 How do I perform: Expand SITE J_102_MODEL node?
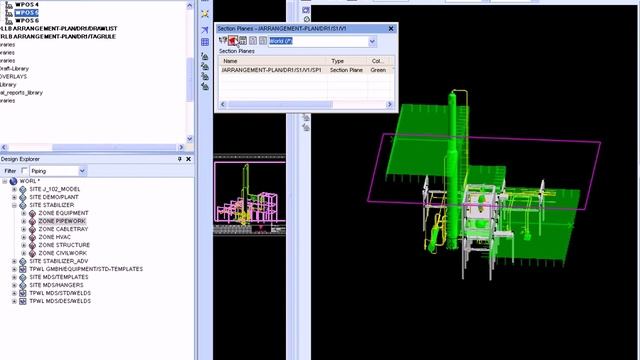click(14, 189)
